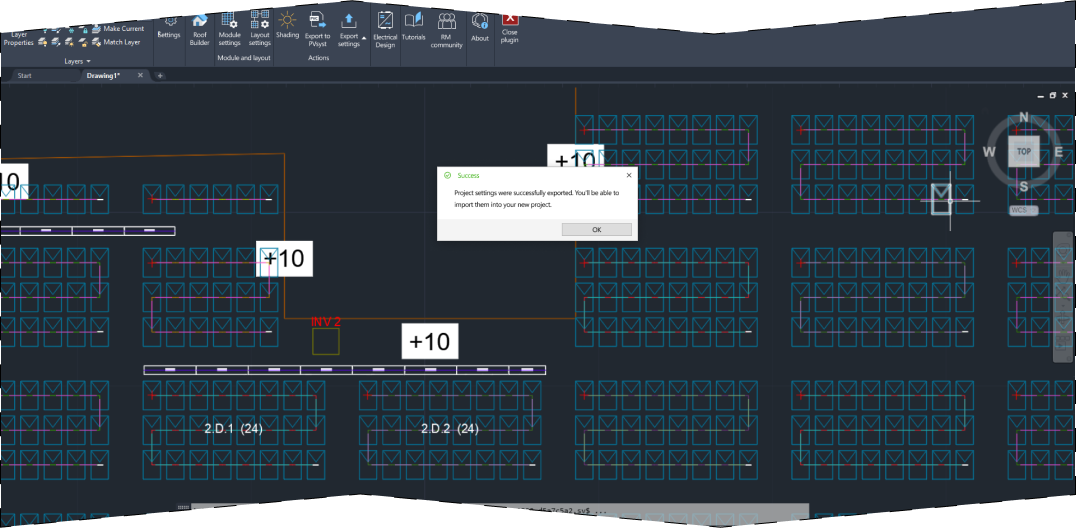The image size is (1076, 528).
Task: Click the W direction on ViewCube
Action: [x=990, y=152]
